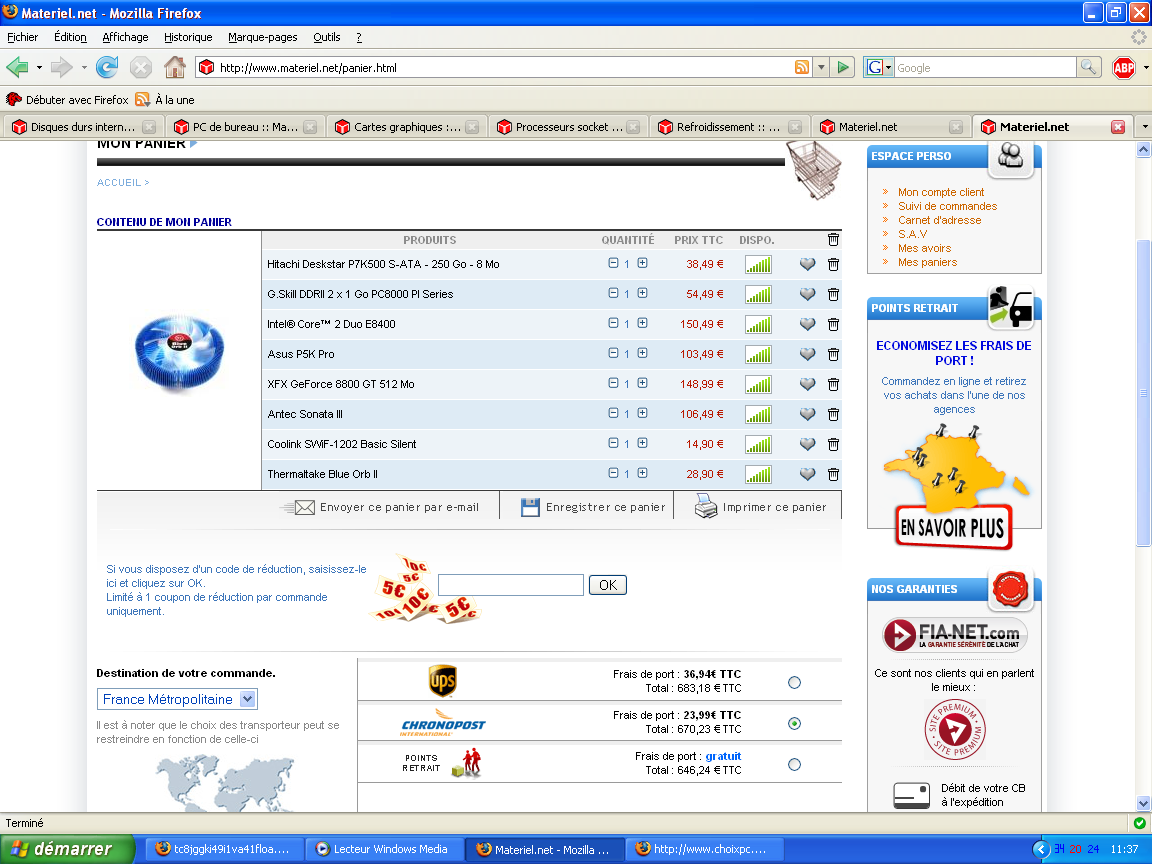Image resolution: width=1152 pixels, height=864 pixels.
Task: Click EN SAVOIR PLUS button
Action: [x=953, y=527]
